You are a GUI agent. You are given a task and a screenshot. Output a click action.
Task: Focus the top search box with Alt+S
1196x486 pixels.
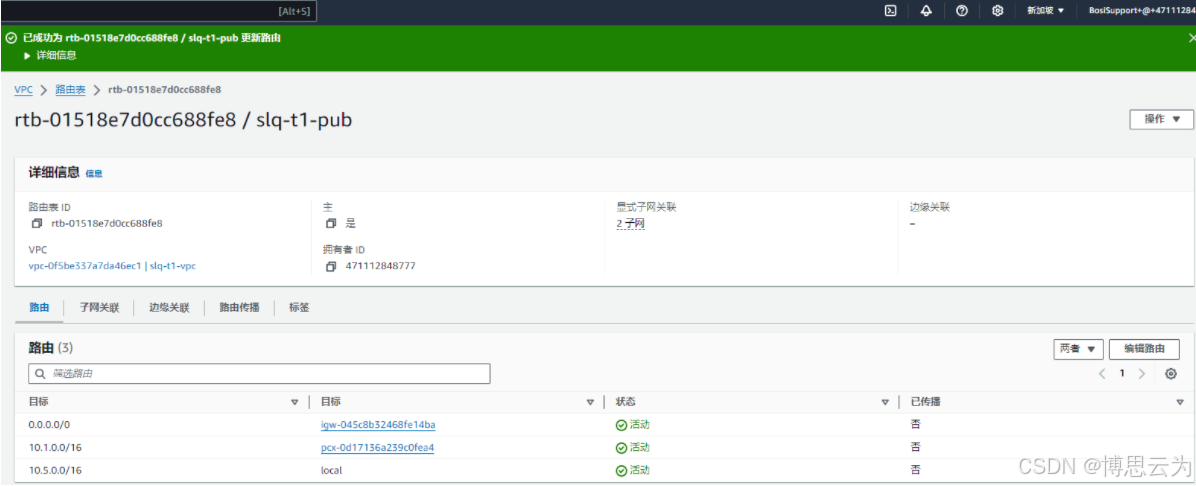pos(158,11)
